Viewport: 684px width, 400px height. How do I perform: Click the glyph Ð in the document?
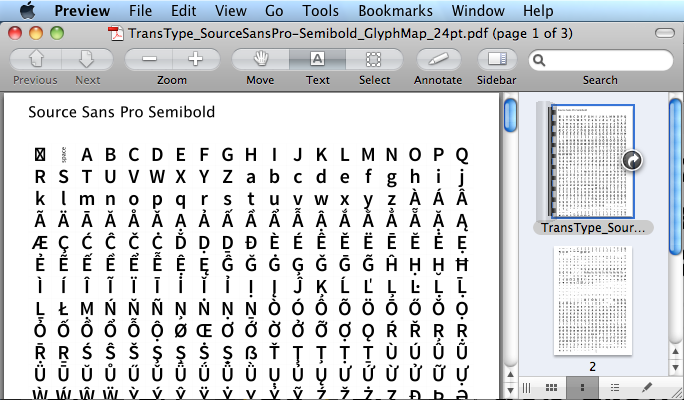pos(251,243)
